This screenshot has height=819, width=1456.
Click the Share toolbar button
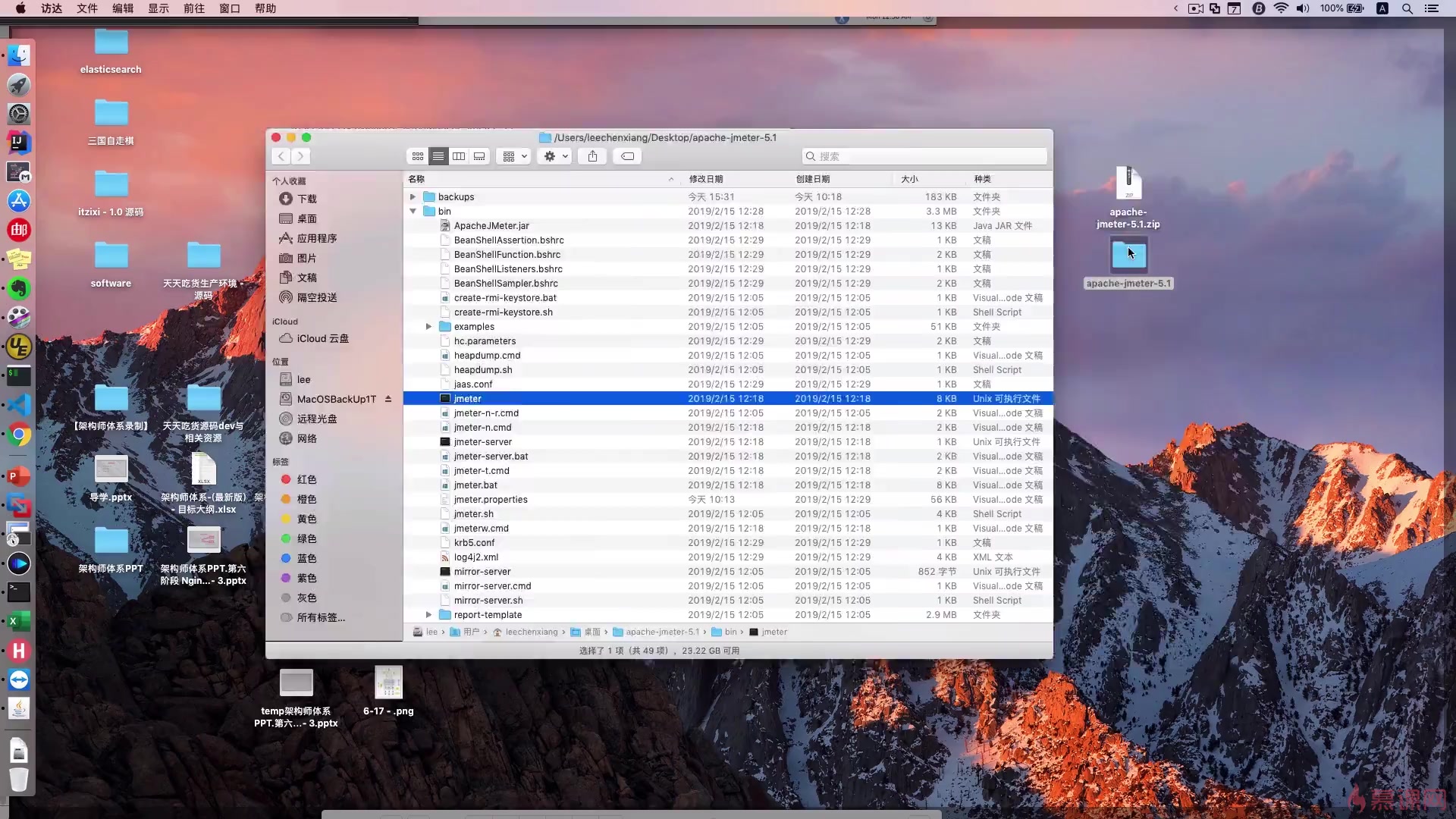pos(592,156)
